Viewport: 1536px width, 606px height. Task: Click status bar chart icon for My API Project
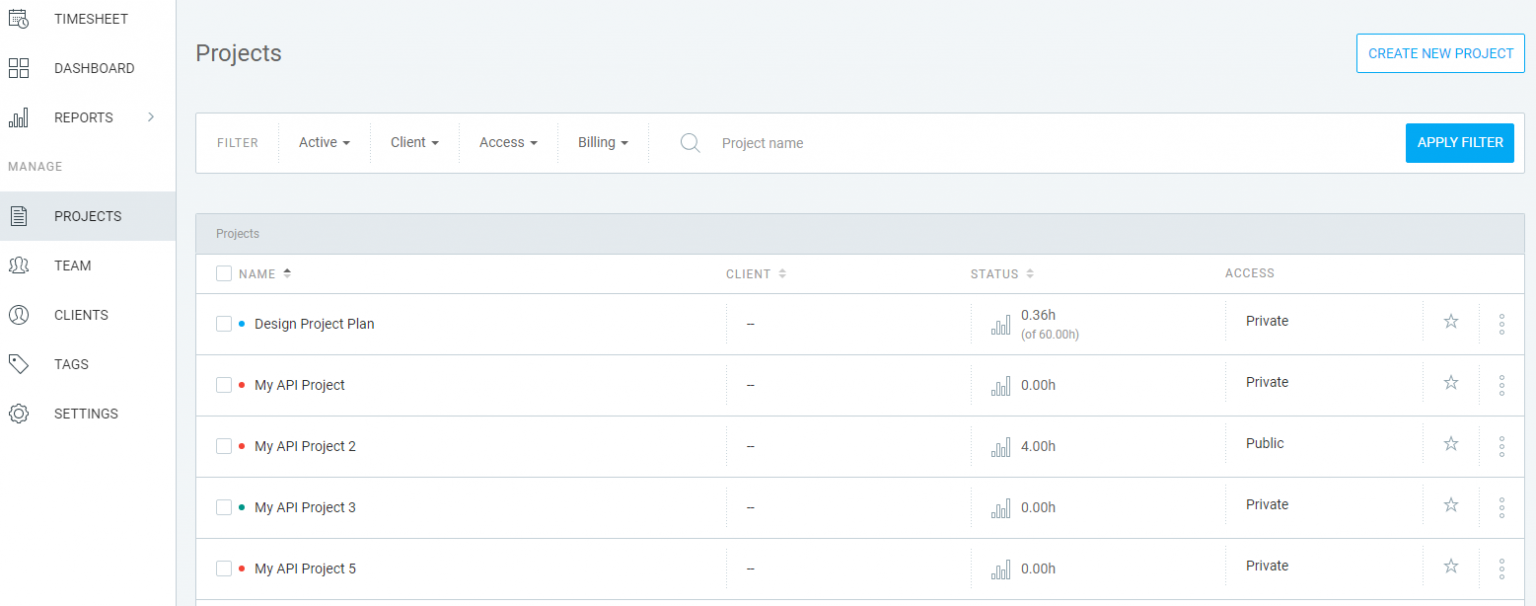click(x=1000, y=386)
